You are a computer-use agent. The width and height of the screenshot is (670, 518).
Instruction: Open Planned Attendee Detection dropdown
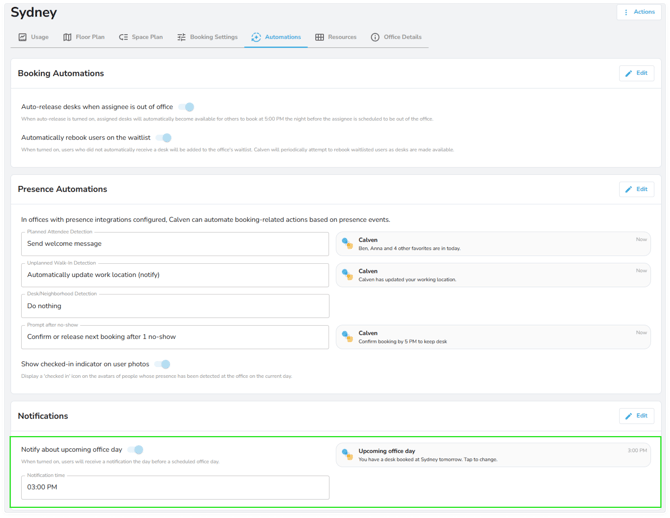tap(175, 244)
